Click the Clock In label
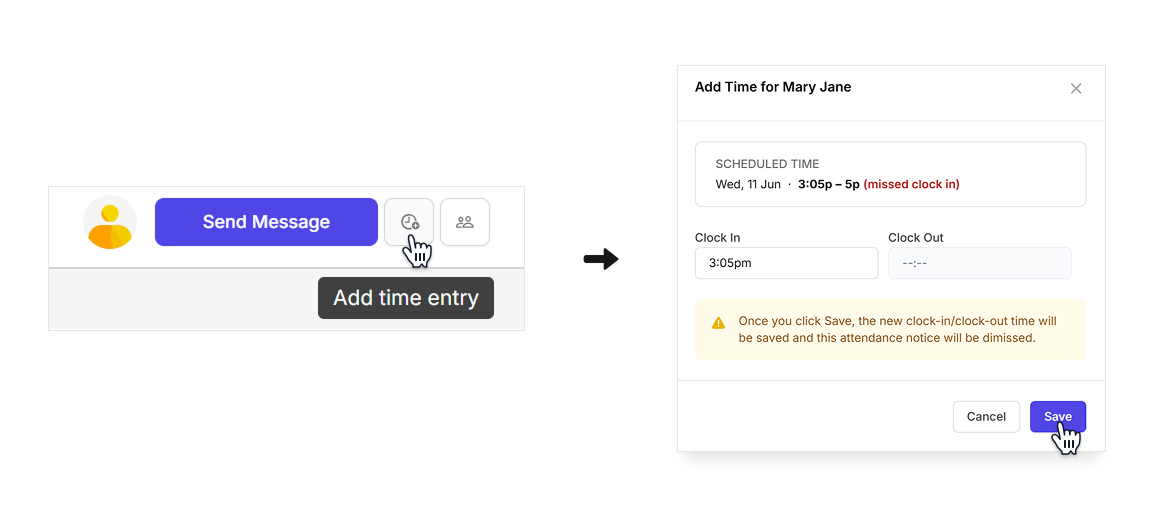Screen dimensions: 1154x518 717,238
